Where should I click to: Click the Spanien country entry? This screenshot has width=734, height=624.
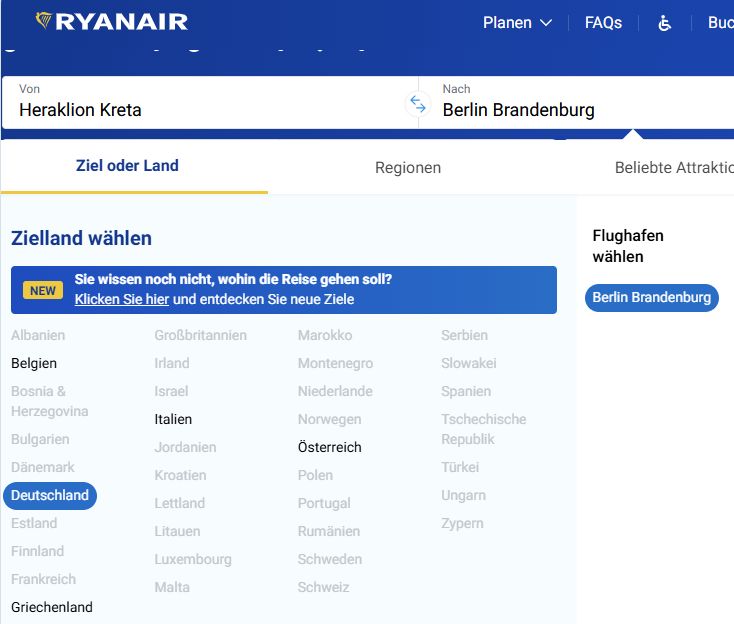(466, 391)
